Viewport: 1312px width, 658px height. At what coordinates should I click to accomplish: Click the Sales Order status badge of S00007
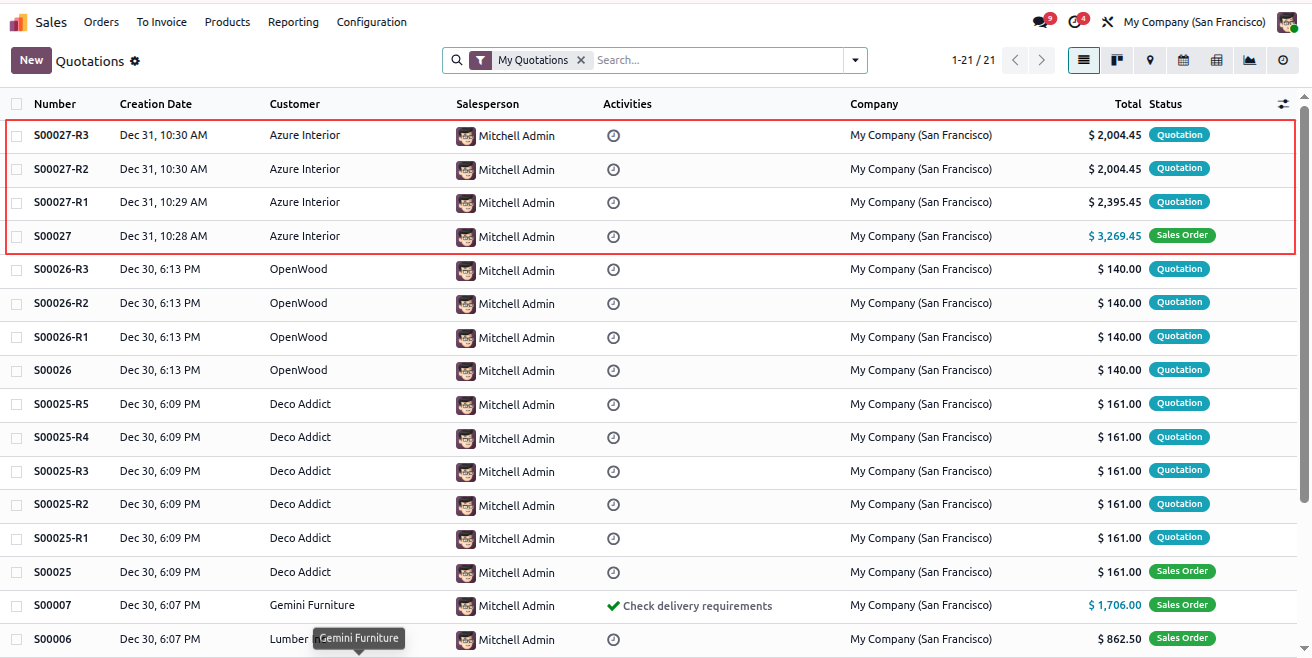click(x=1182, y=604)
